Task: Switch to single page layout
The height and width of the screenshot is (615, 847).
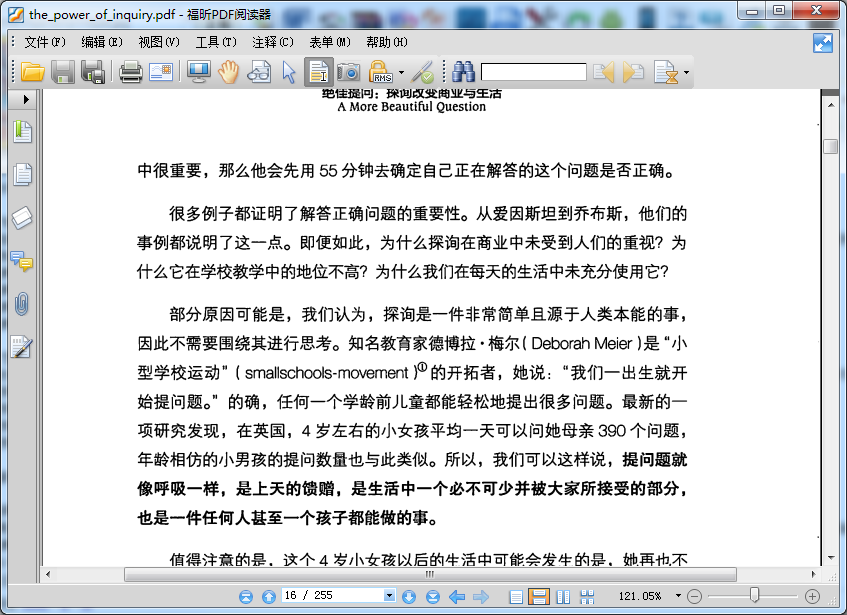Action: (x=516, y=596)
